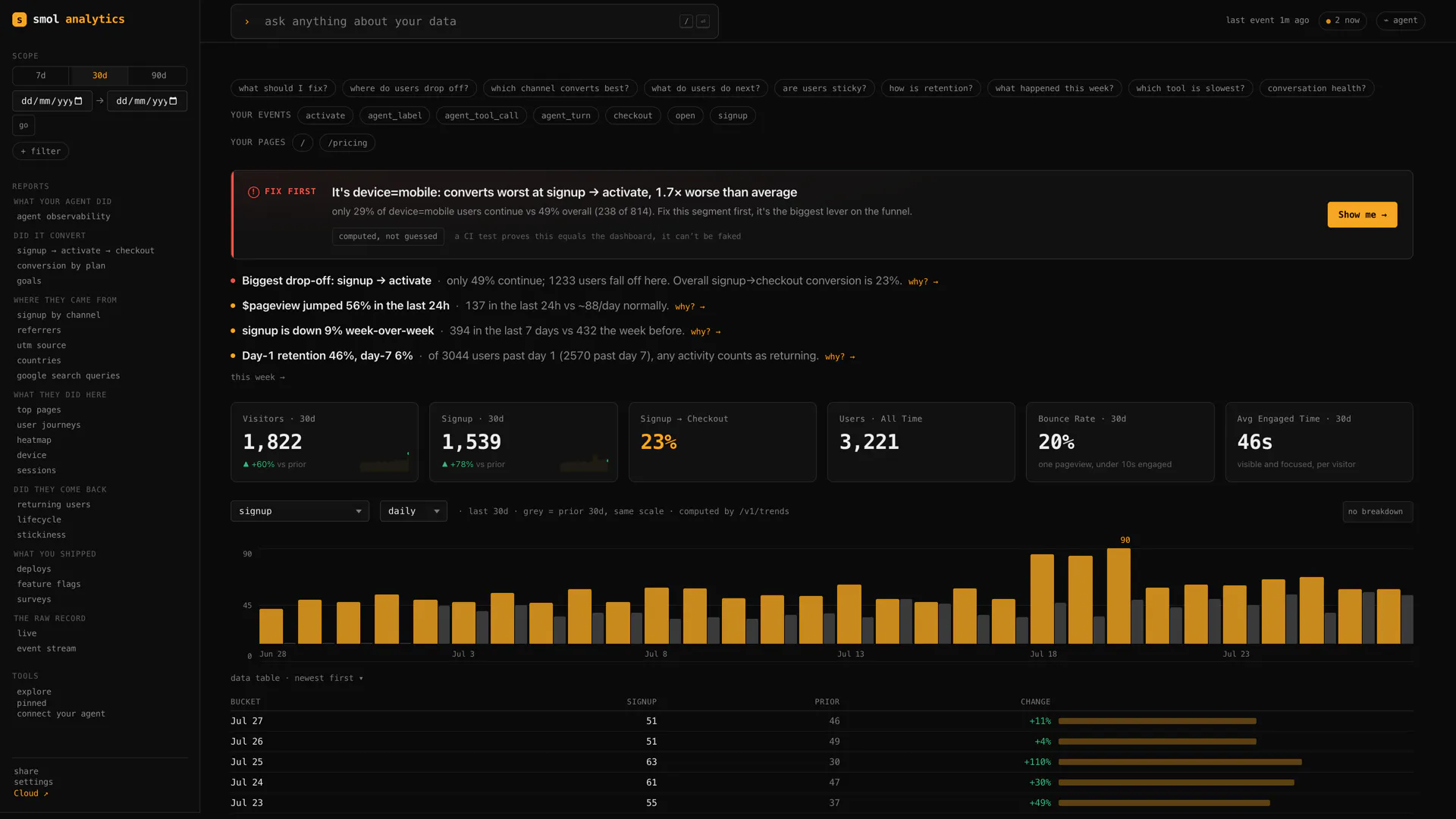Click the Jul 25 change bar
Image resolution: width=1456 pixels, height=819 pixels.
tap(1180, 762)
